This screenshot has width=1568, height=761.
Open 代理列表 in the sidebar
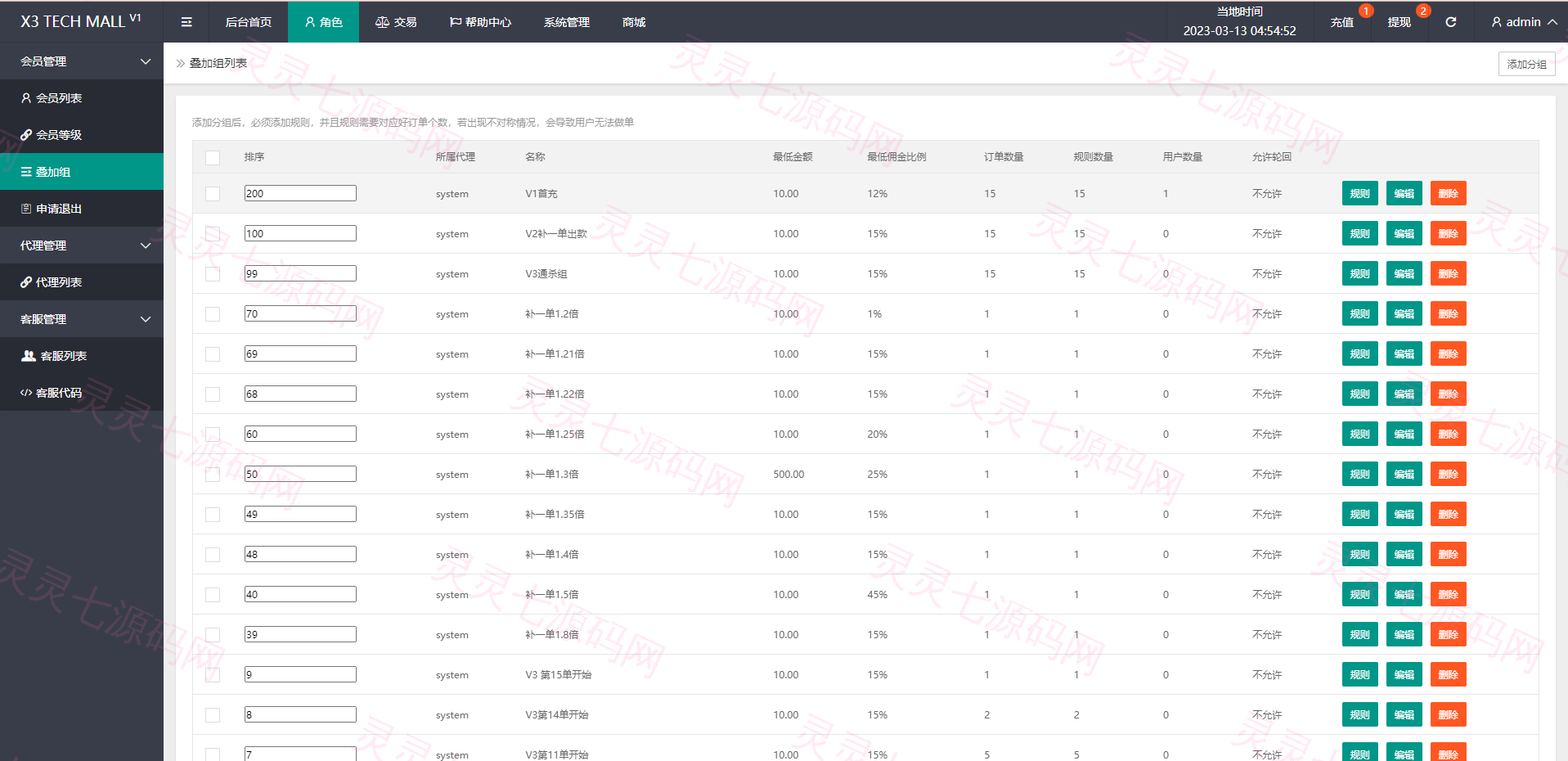[x=82, y=282]
